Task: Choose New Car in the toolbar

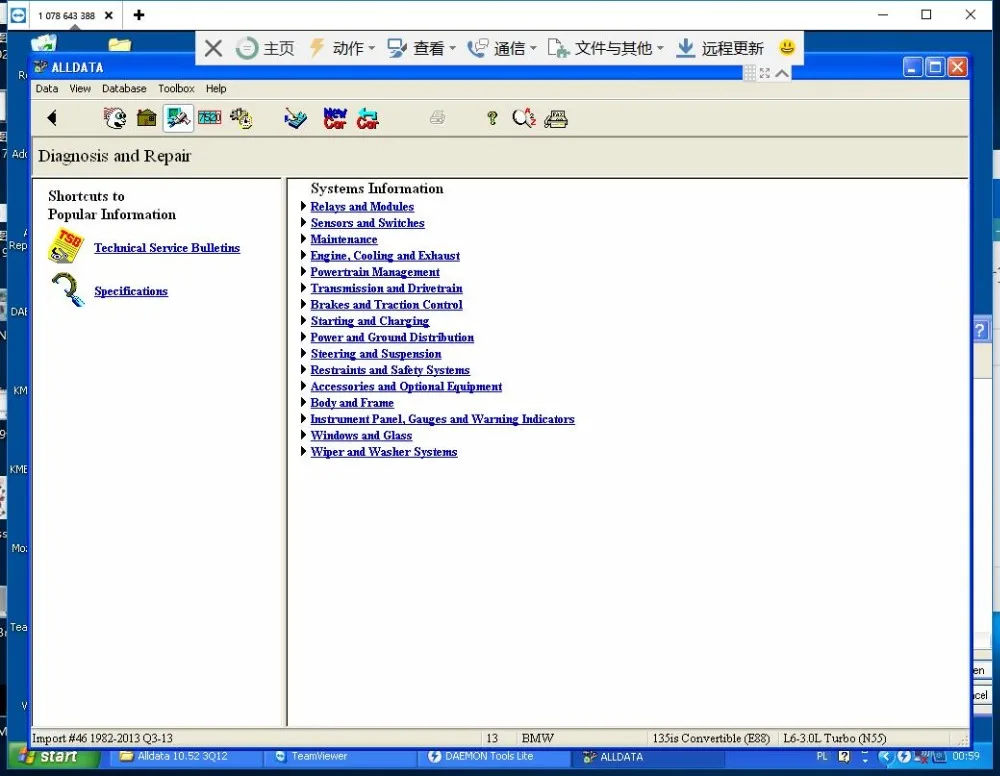Action: (x=335, y=118)
